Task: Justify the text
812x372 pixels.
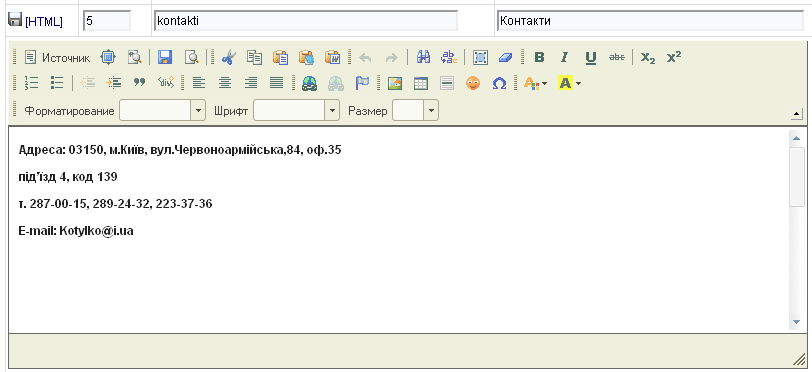Action: click(277, 83)
